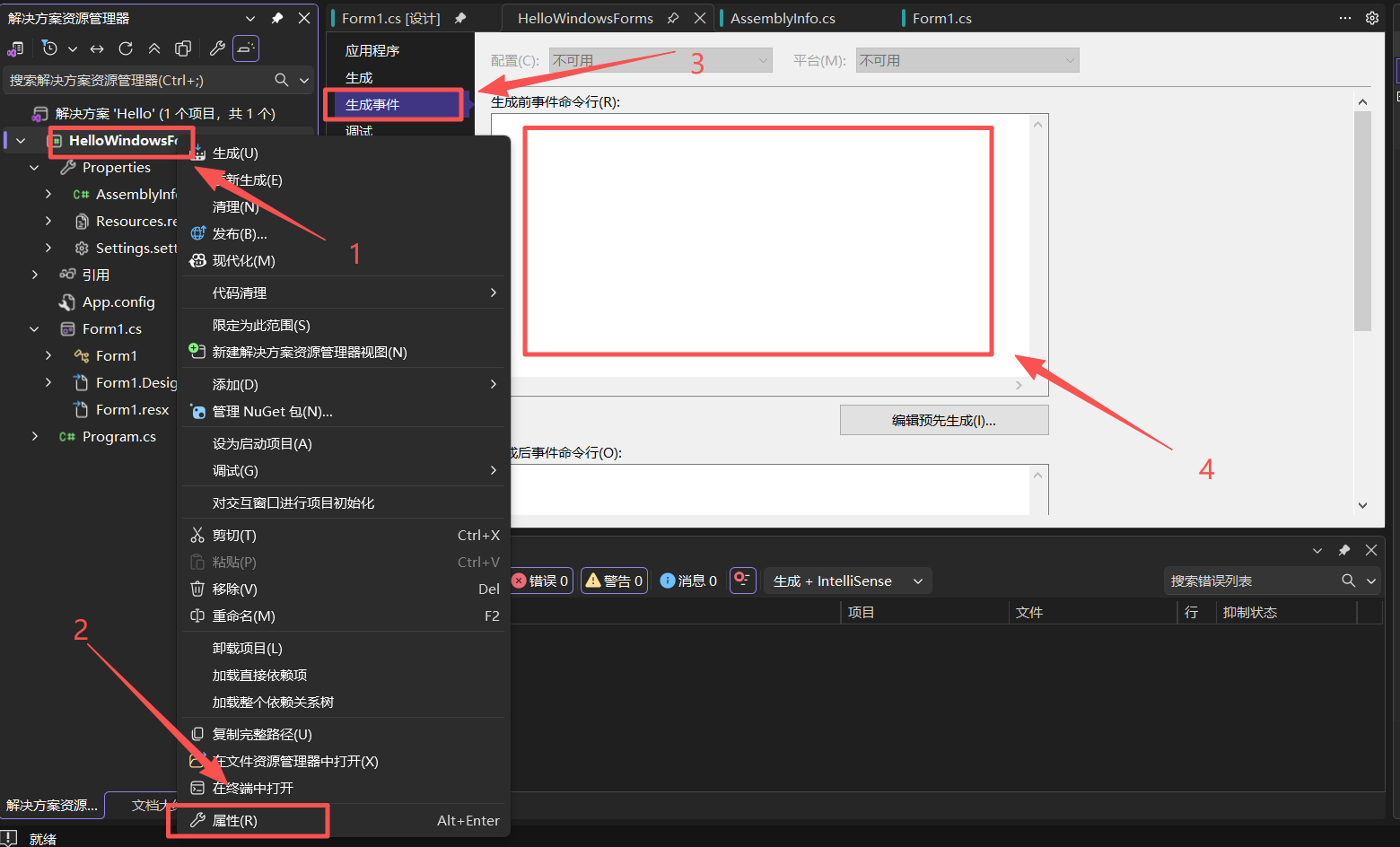Toggle the build-only error filter icon
This screenshot has height=847, width=1400.
(742, 581)
